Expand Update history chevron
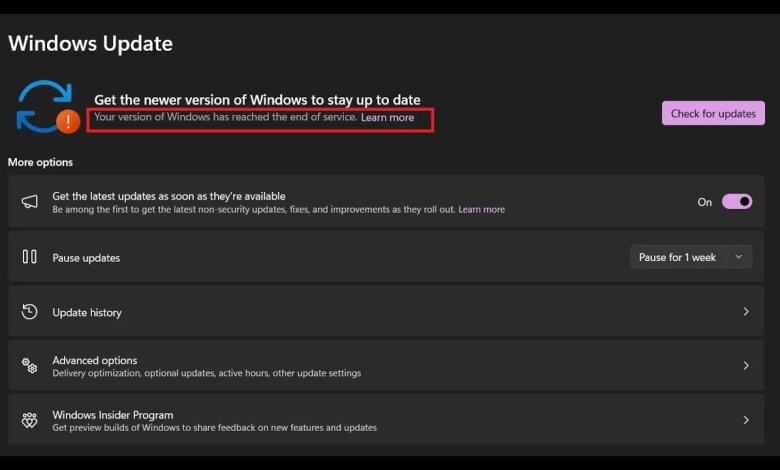This screenshot has height=470, width=780. pos(746,311)
